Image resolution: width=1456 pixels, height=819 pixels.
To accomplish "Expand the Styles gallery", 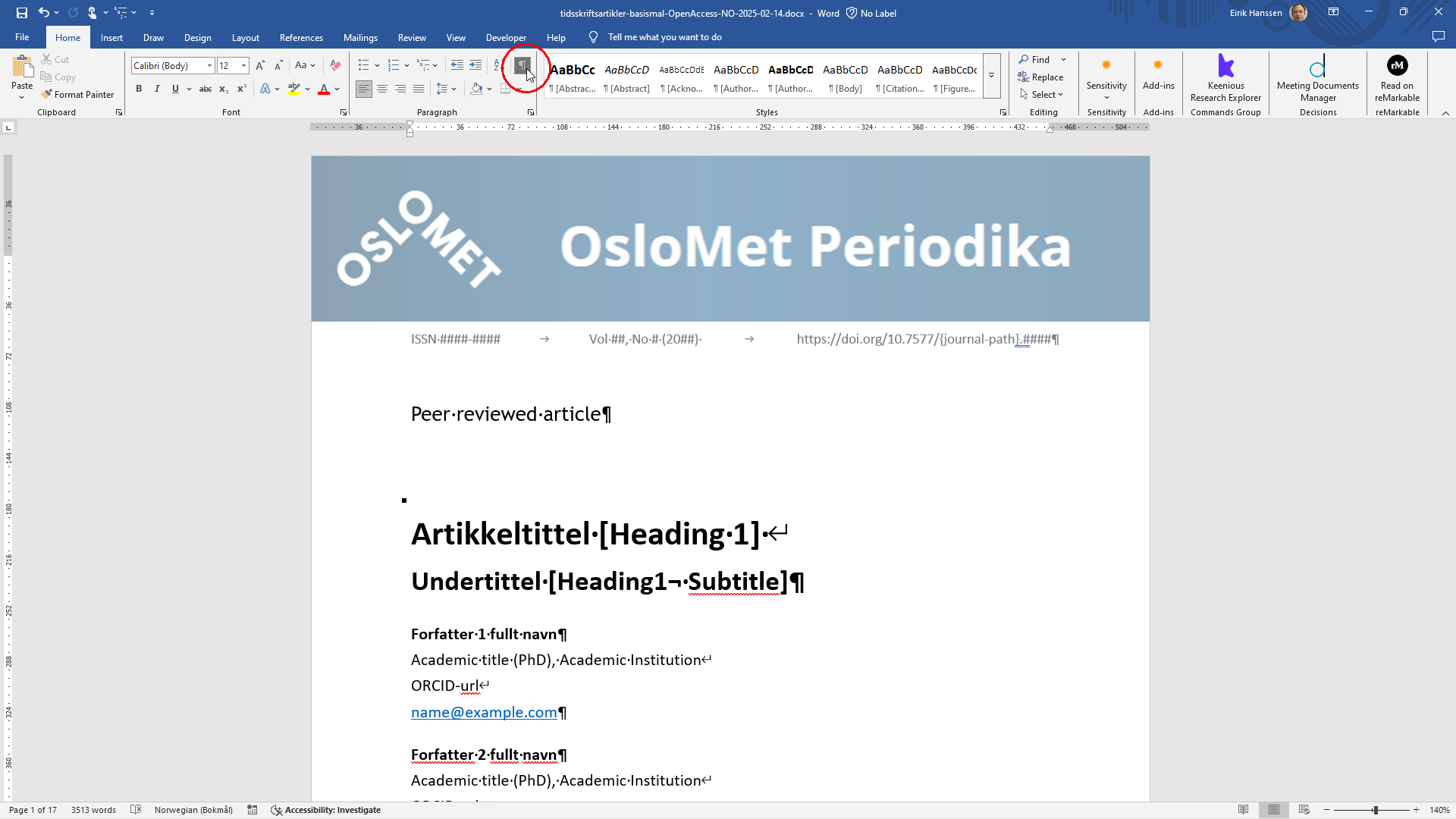I will [x=991, y=76].
